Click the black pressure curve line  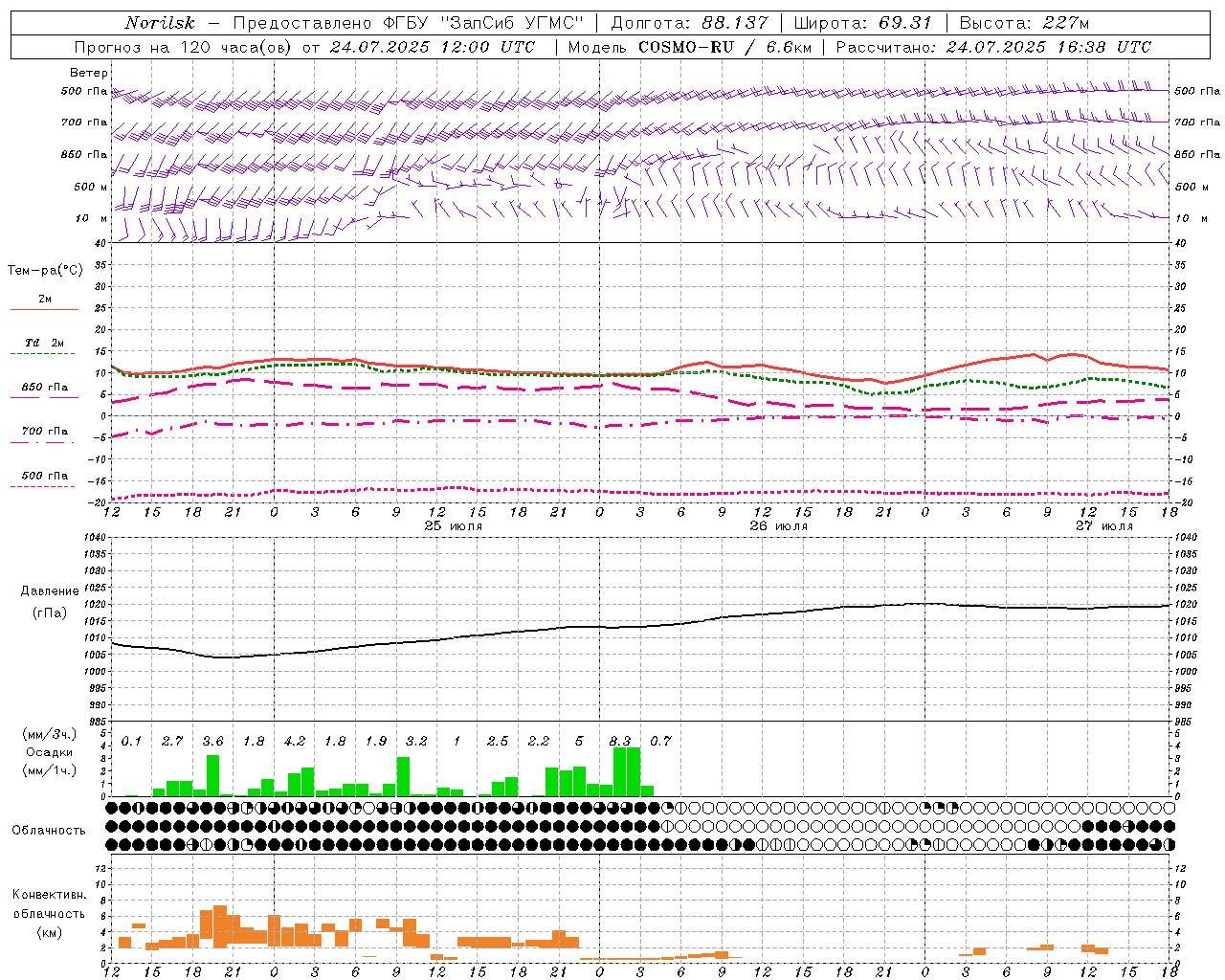tap(641, 627)
